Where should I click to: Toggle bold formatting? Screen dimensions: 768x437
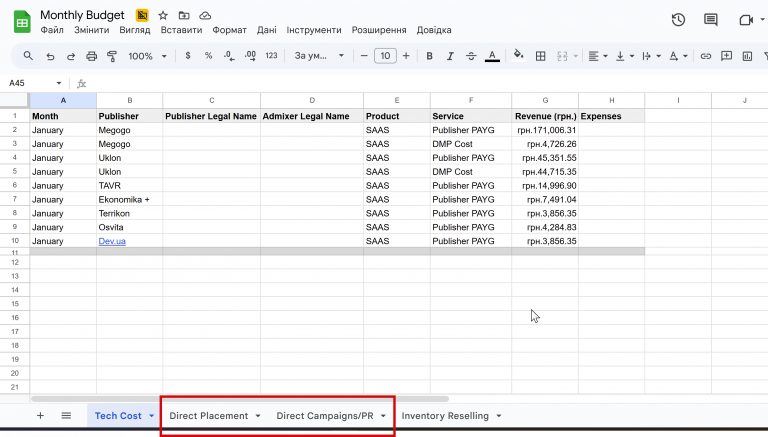point(429,56)
